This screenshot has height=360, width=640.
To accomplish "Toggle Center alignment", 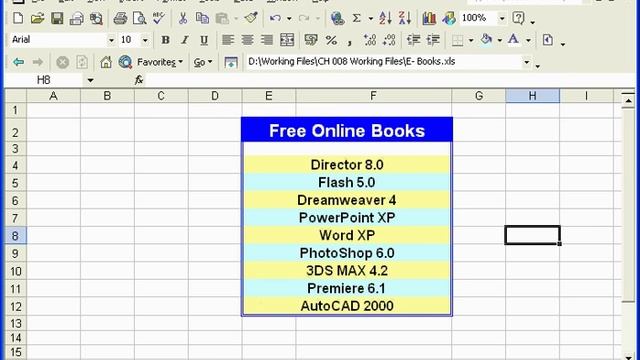I will (247, 40).
